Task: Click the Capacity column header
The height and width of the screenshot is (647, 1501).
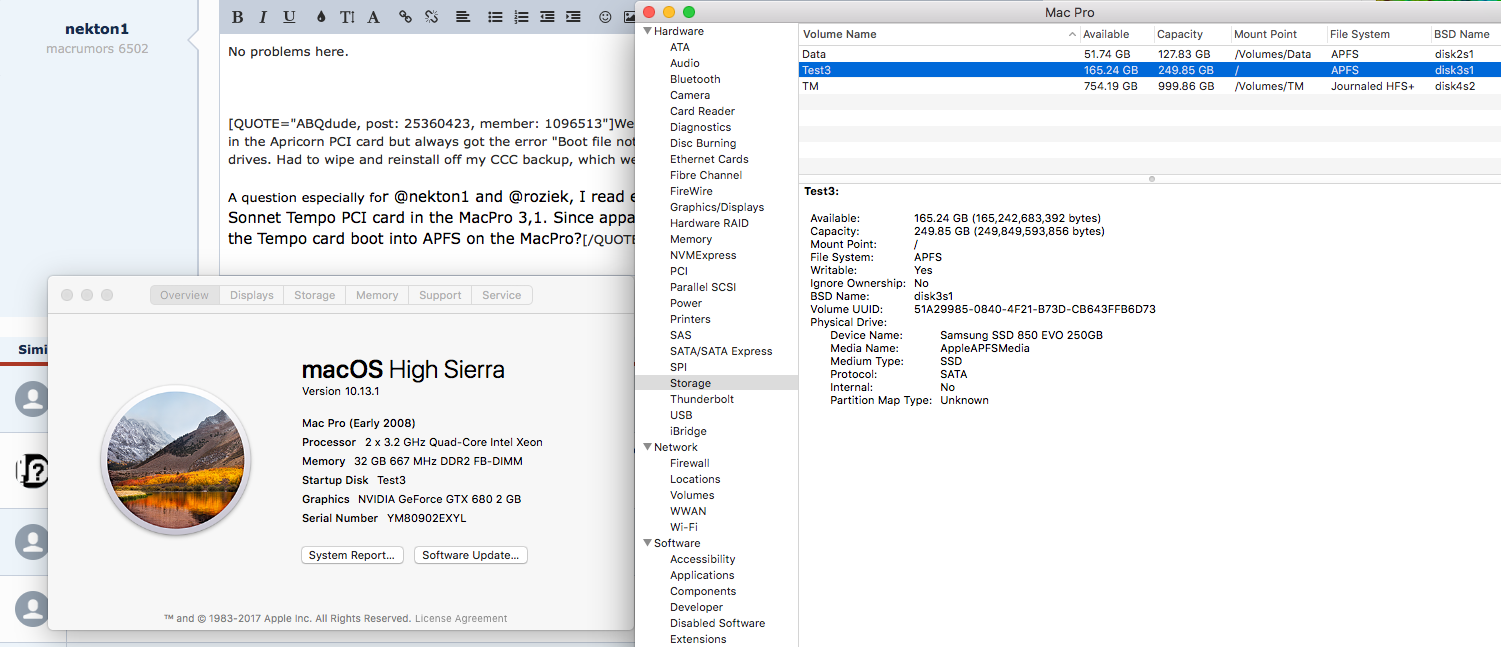Action: 1191,34
